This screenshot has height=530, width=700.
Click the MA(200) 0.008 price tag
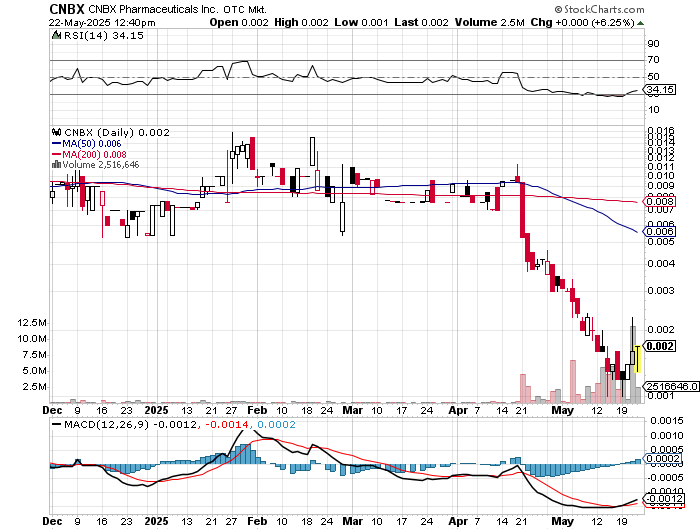[659, 202]
